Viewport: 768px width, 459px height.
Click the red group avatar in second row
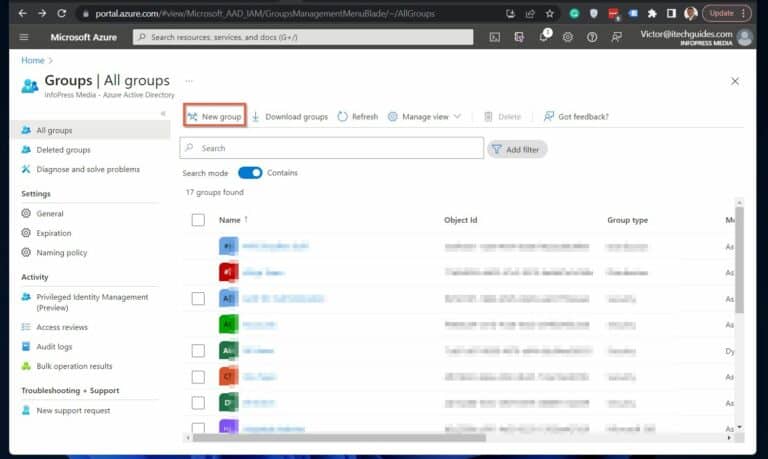(x=228, y=272)
